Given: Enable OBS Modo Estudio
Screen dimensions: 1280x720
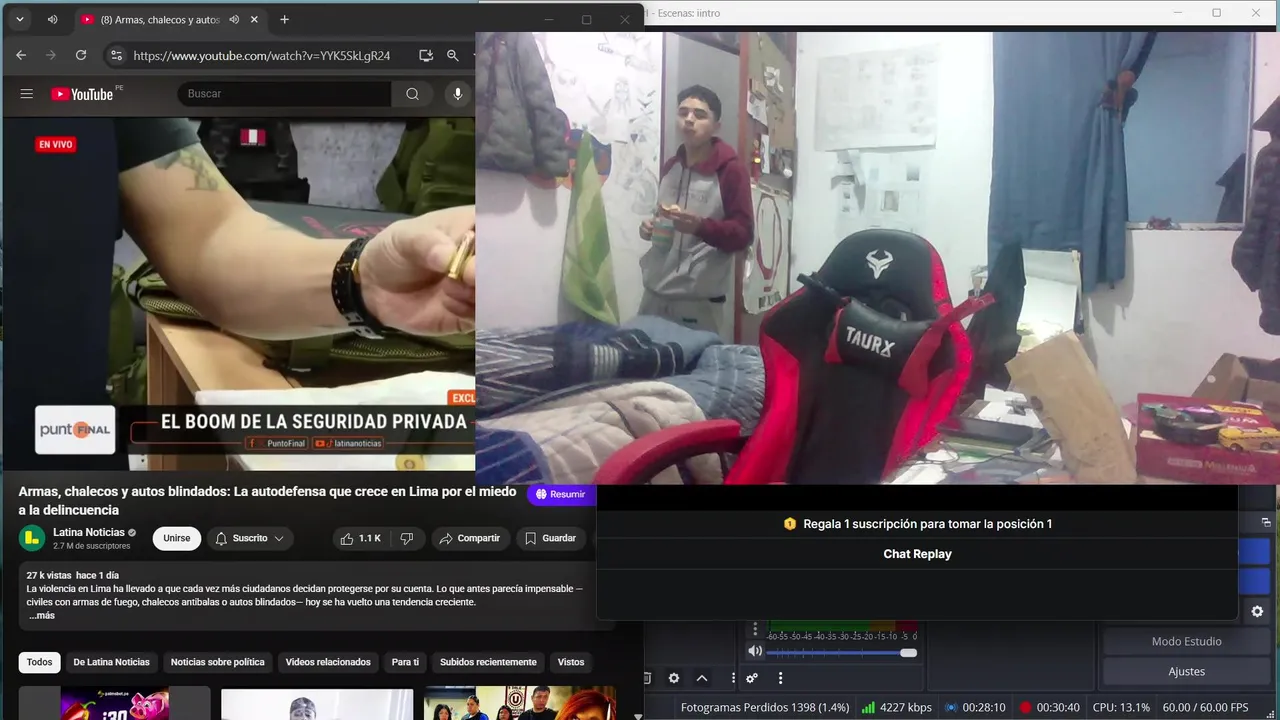Looking at the screenshot, I should click(1187, 641).
